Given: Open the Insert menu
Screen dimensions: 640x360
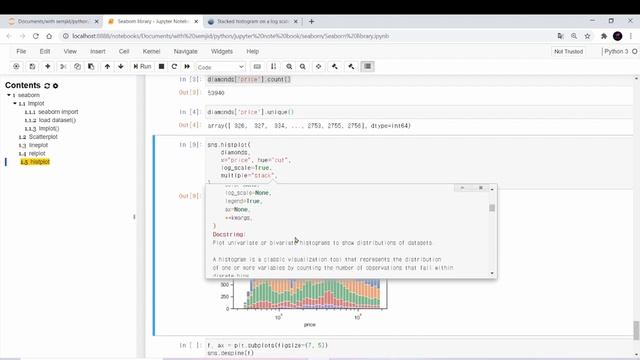Looking at the screenshot, I should [x=98, y=51].
